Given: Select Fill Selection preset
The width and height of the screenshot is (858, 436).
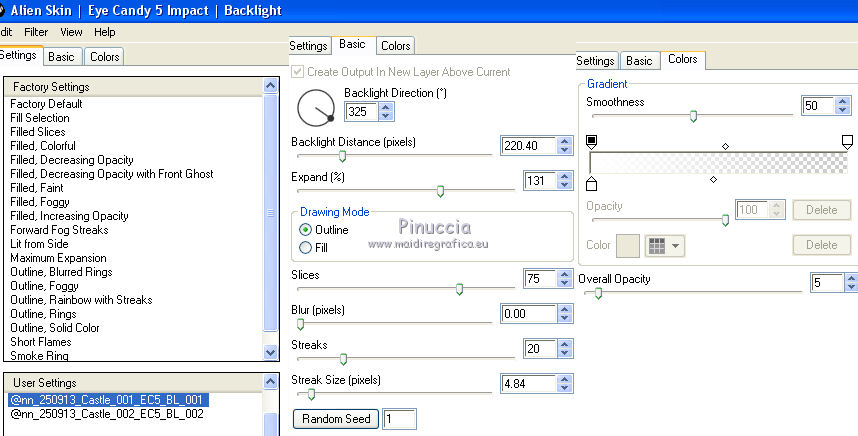Looking at the screenshot, I should [x=39, y=118].
